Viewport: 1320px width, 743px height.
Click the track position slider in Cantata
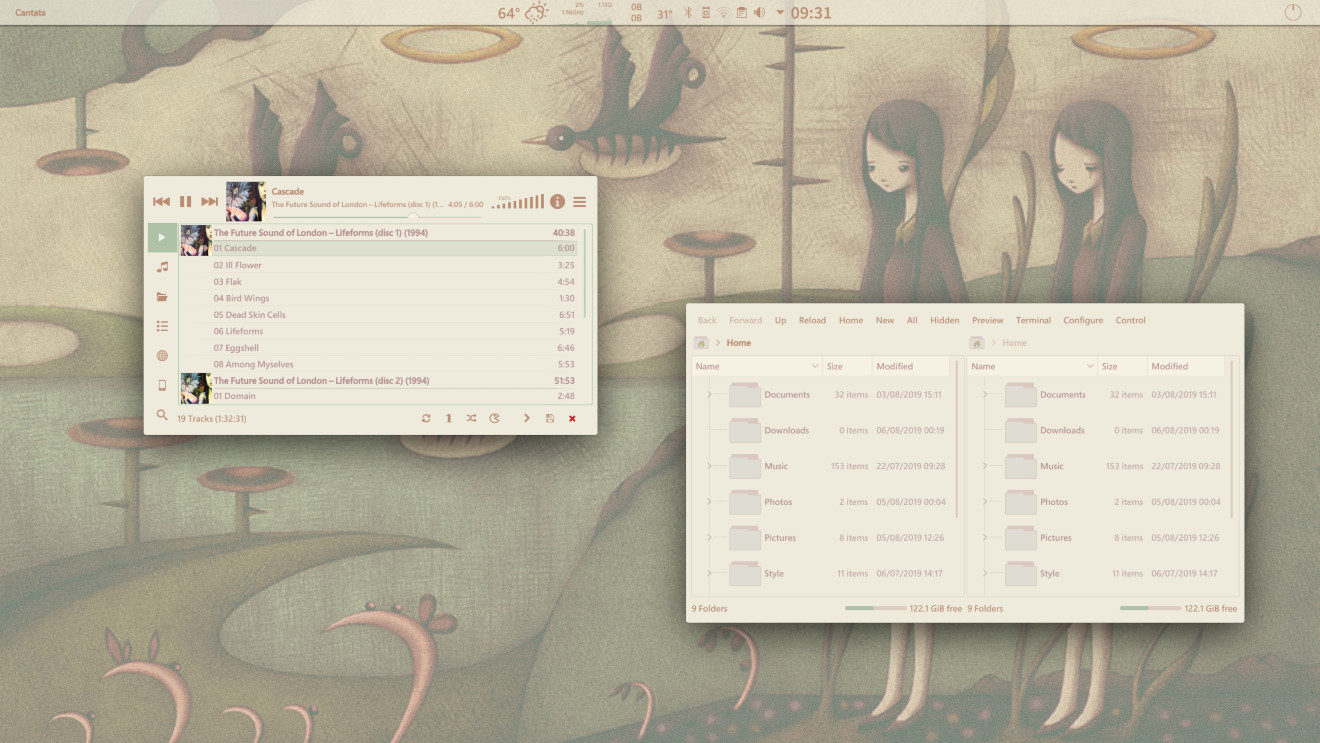377,216
